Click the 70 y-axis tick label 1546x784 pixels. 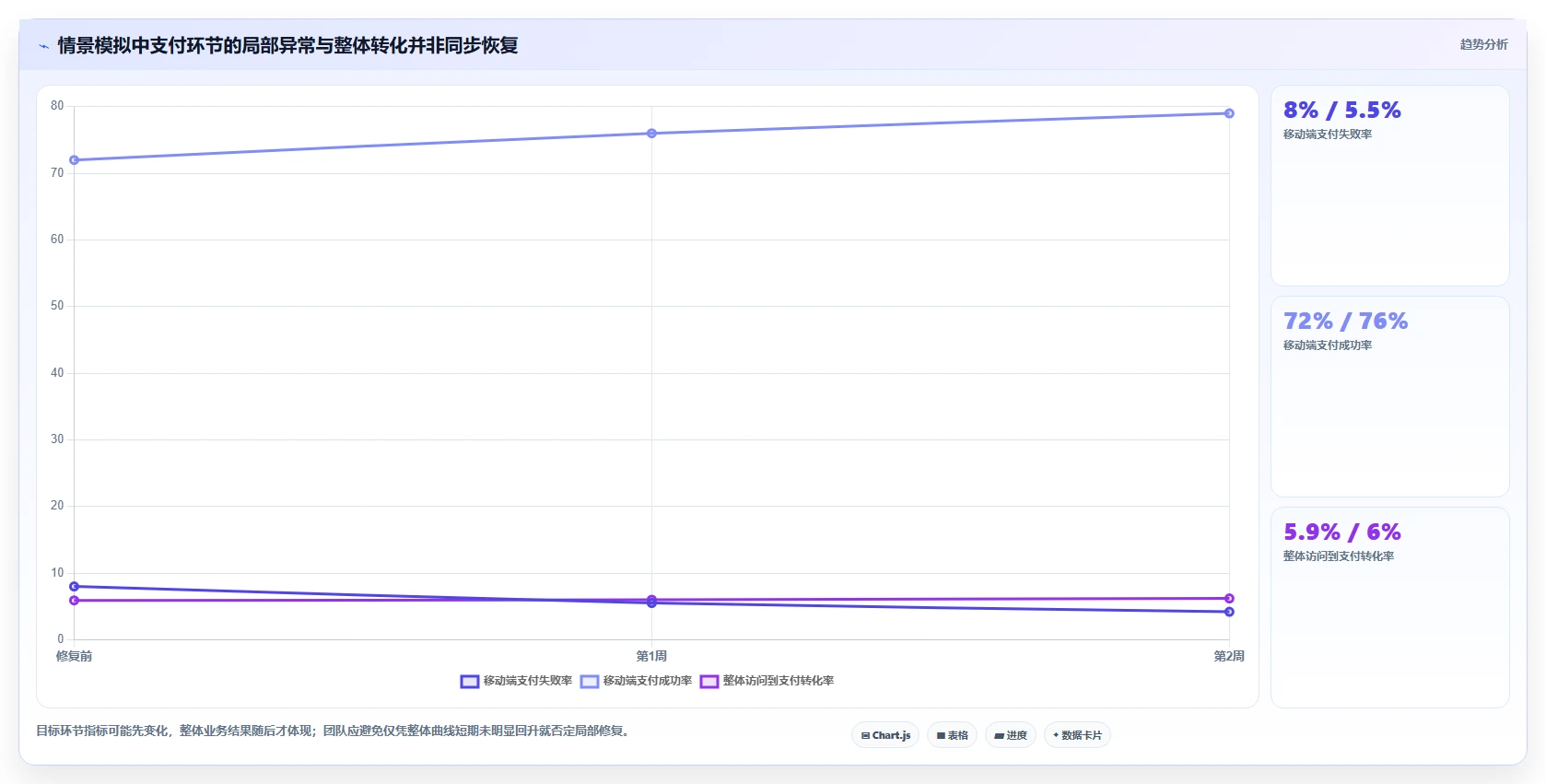pos(57,173)
